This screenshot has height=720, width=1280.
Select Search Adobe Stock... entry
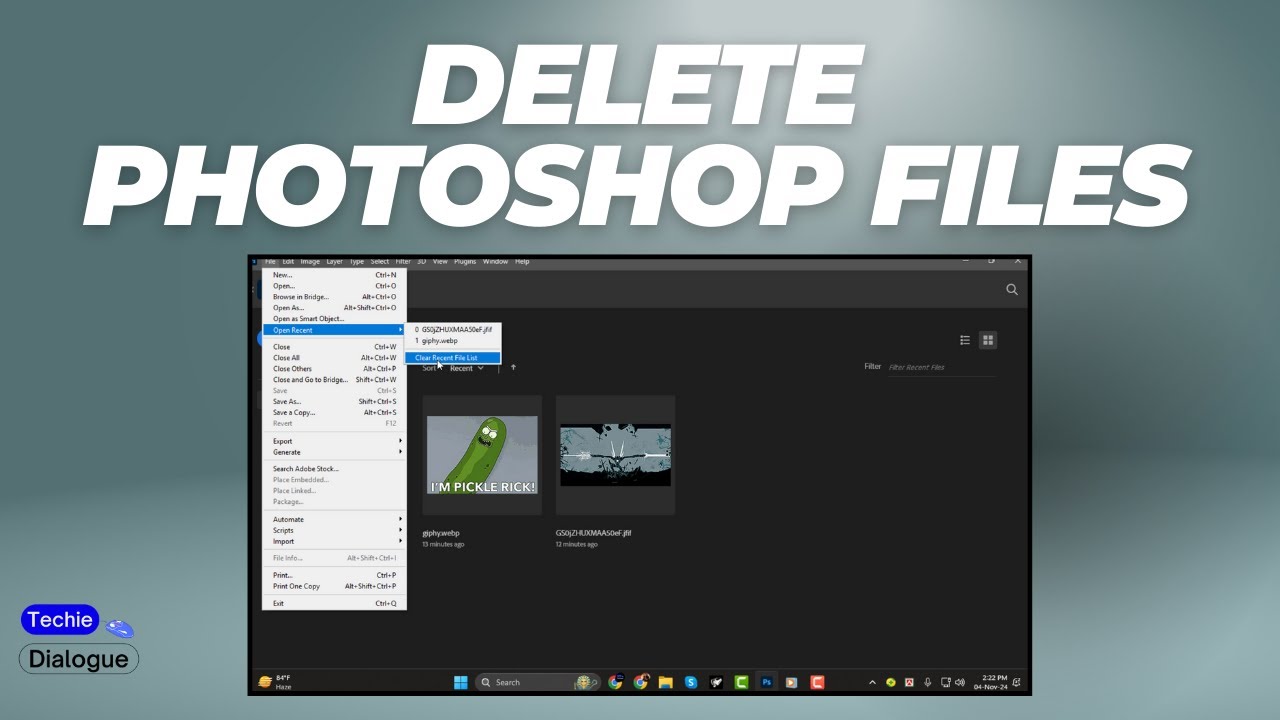pyautogui.click(x=334, y=469)
